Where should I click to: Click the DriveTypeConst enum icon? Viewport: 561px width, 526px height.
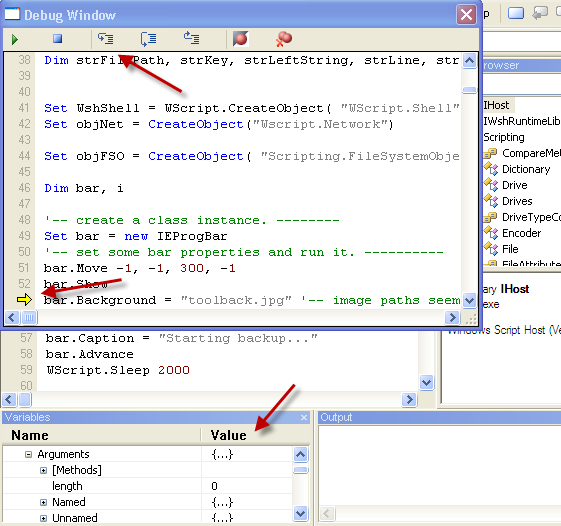(491, 217)
